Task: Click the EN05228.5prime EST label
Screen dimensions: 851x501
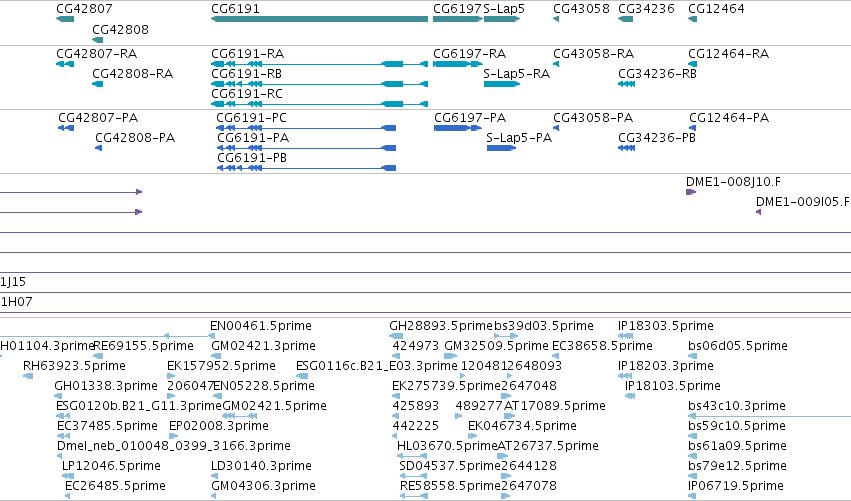Action: click(264, 386)
